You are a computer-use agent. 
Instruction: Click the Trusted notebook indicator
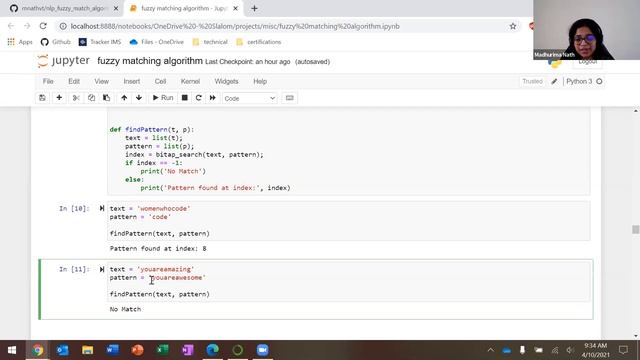[532, 81]
